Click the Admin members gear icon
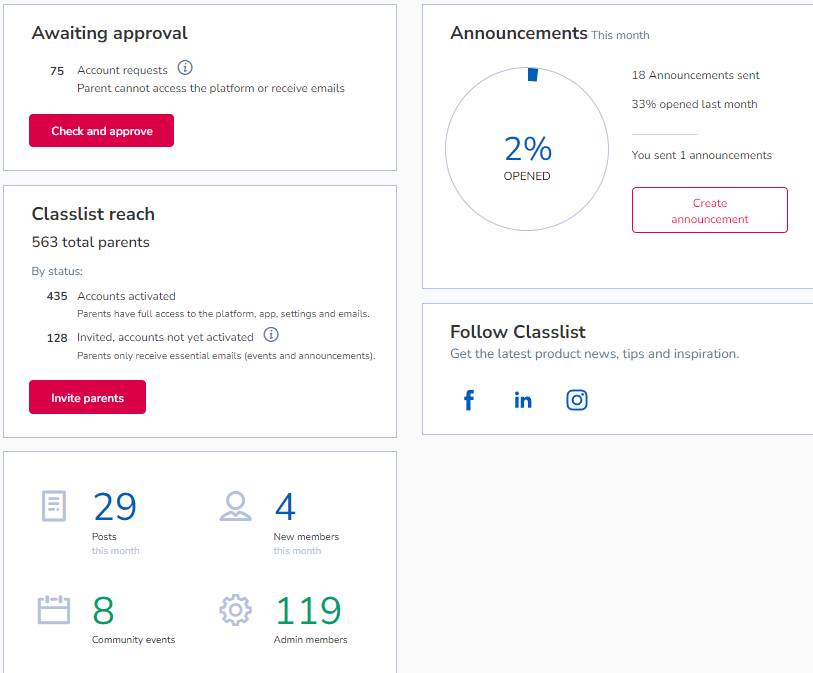This screenshot has width=813, height=673. point(235,610)
